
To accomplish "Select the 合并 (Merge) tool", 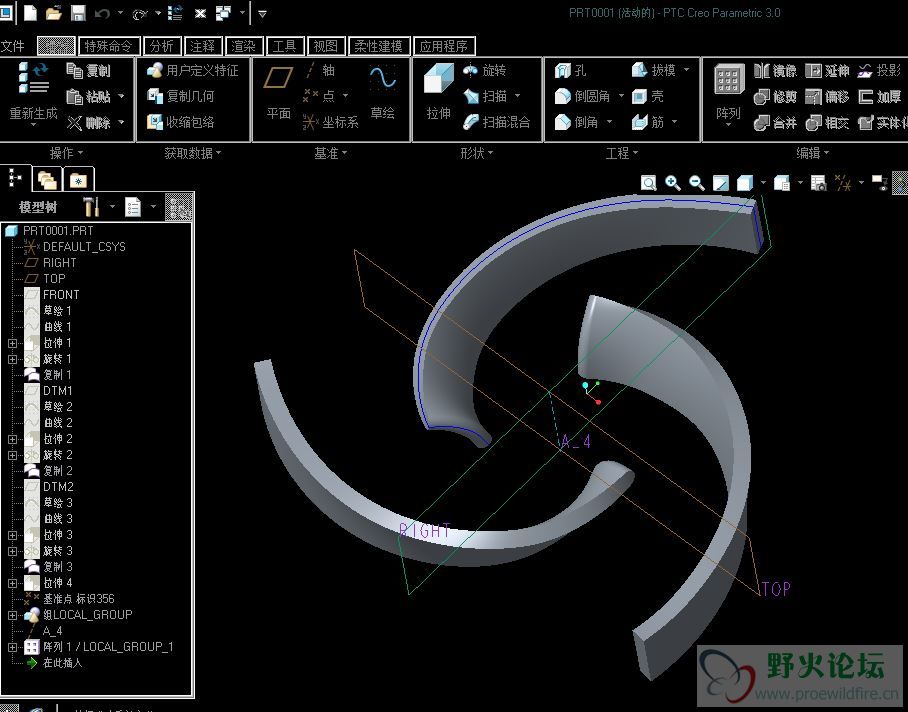I will click(775, 123).
